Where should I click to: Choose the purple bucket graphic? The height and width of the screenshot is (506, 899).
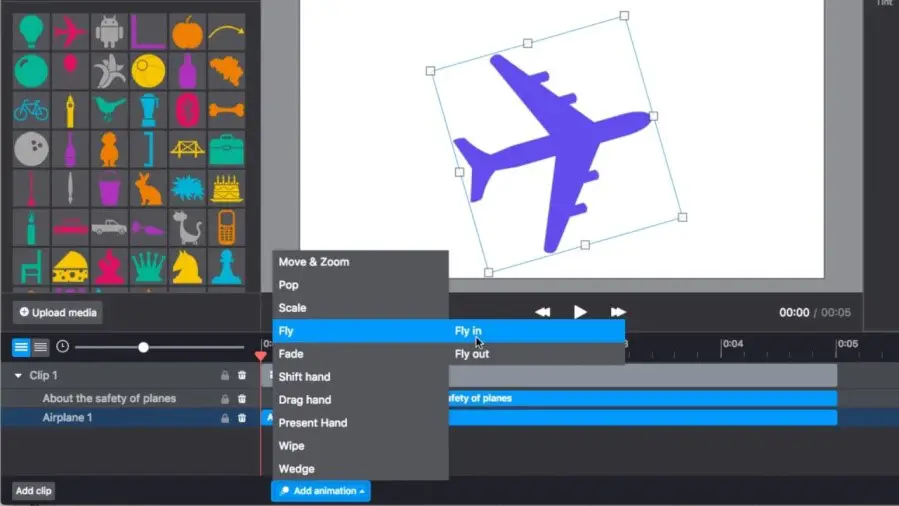pos(109,188)
